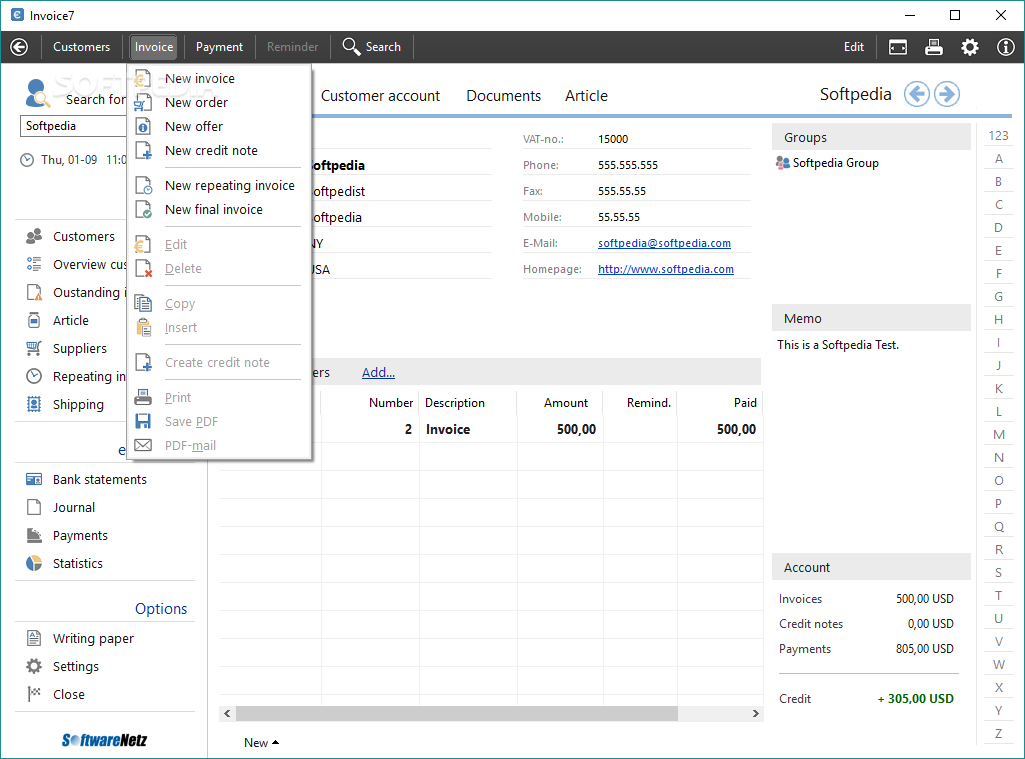Select New final invoice entry
Viewport: 1025px width, 759px height.
point(214,210)
